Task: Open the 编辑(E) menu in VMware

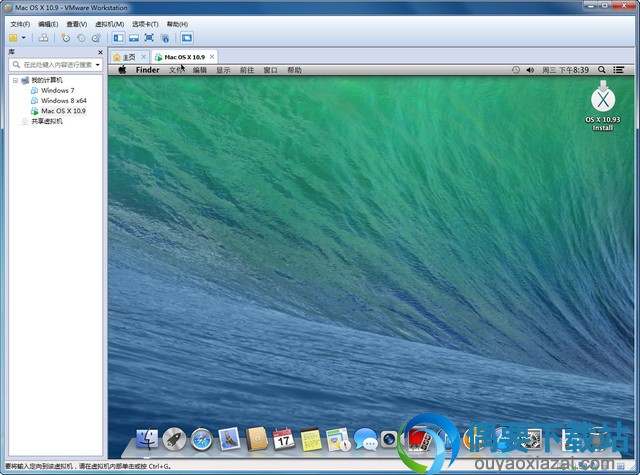Action: (48, 24)
